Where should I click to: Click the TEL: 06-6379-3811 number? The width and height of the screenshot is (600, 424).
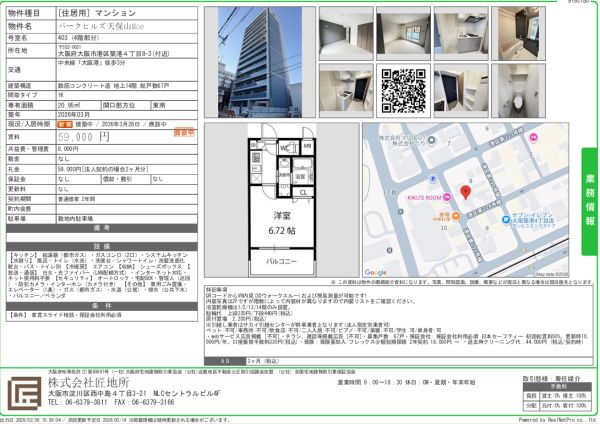pyautogui.click(x=78, y=402)
